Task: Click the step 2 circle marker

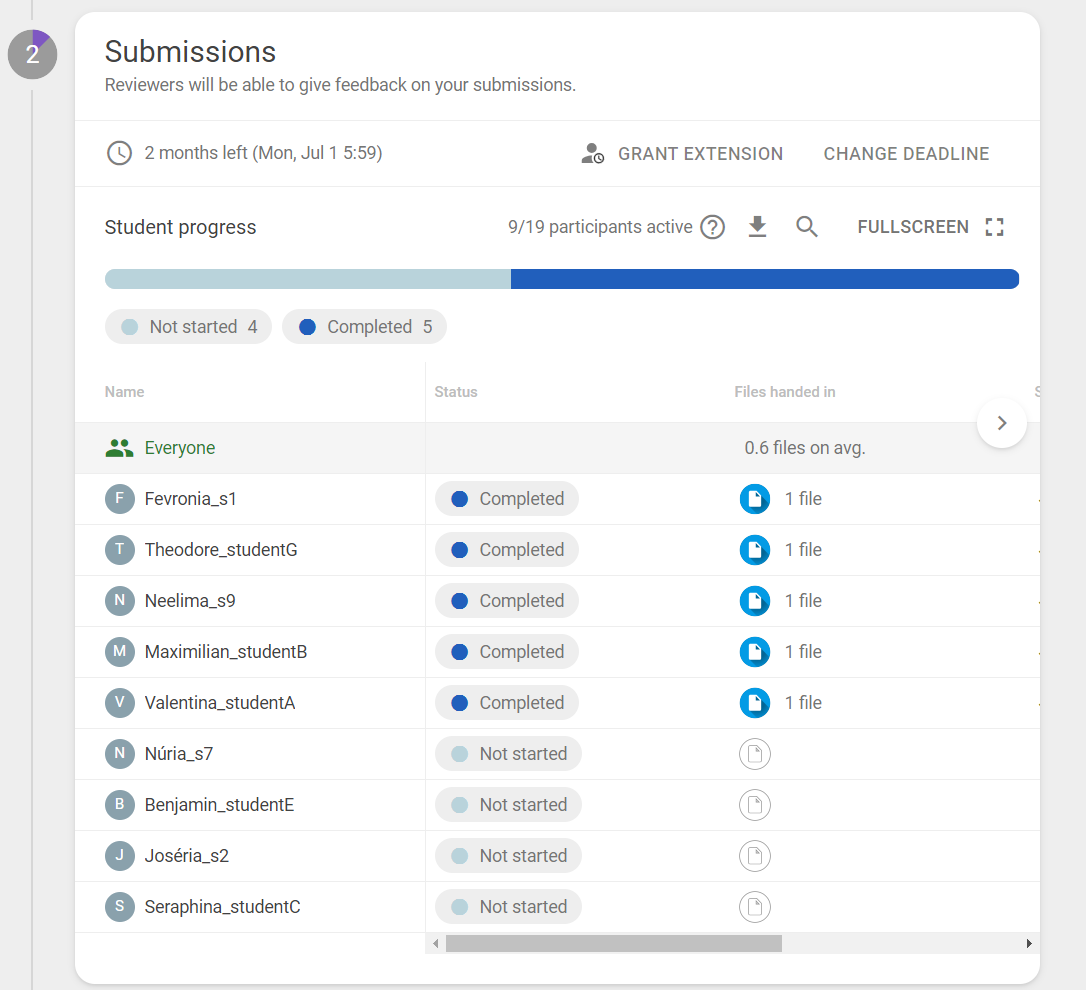Action: [x=33, y=54]
